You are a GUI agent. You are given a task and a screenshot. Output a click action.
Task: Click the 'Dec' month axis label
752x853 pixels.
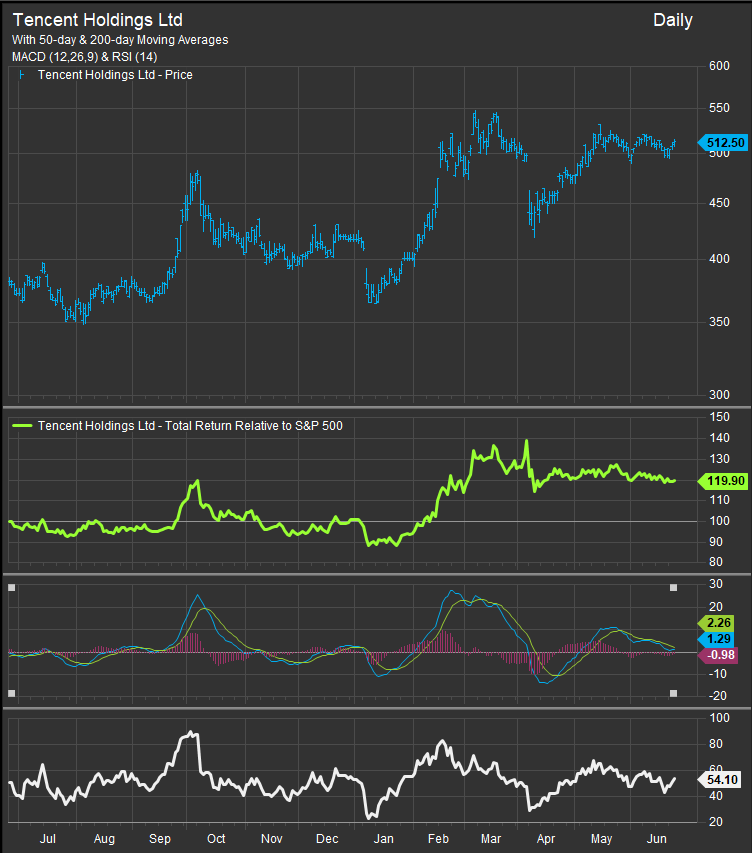327,839
